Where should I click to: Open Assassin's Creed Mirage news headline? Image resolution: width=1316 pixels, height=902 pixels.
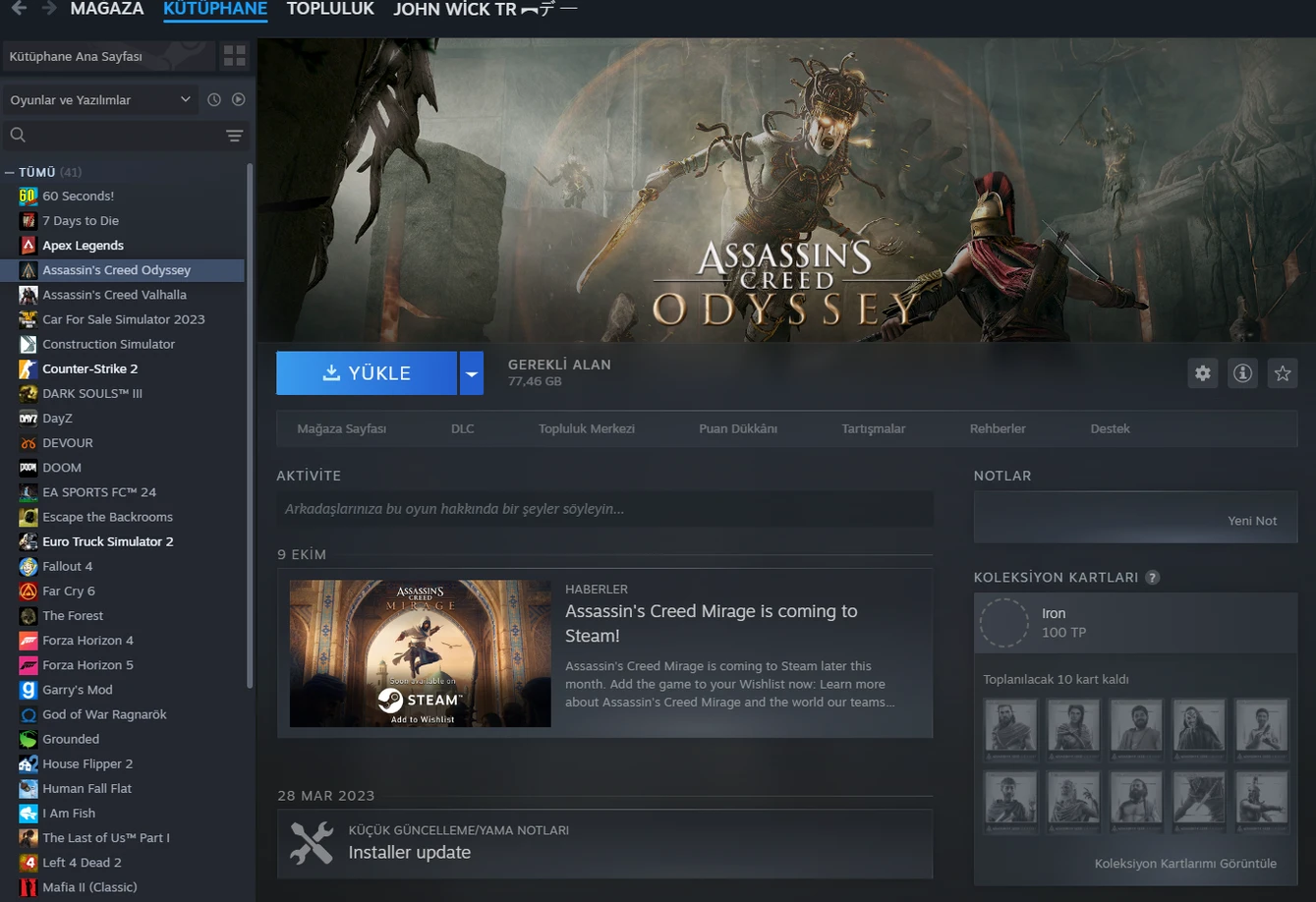point(712,623)
